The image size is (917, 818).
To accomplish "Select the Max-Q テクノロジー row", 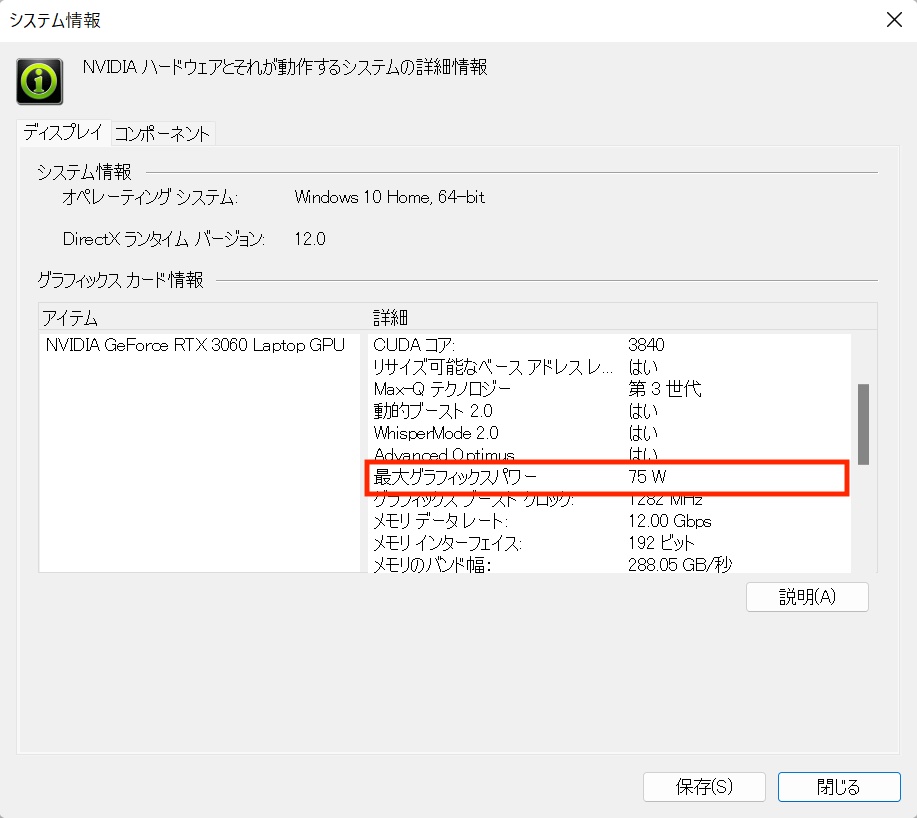I will coord(609,389).
